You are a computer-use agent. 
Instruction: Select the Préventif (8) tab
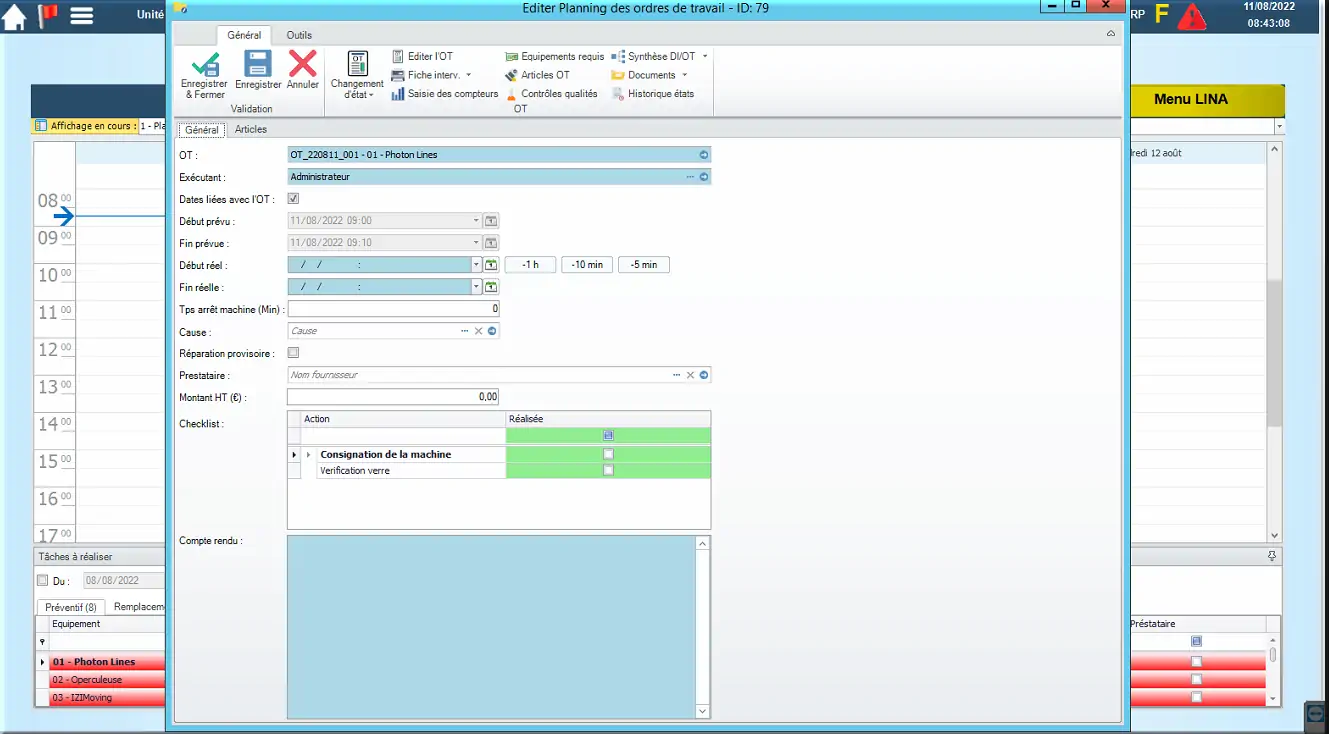pos(71,607)
